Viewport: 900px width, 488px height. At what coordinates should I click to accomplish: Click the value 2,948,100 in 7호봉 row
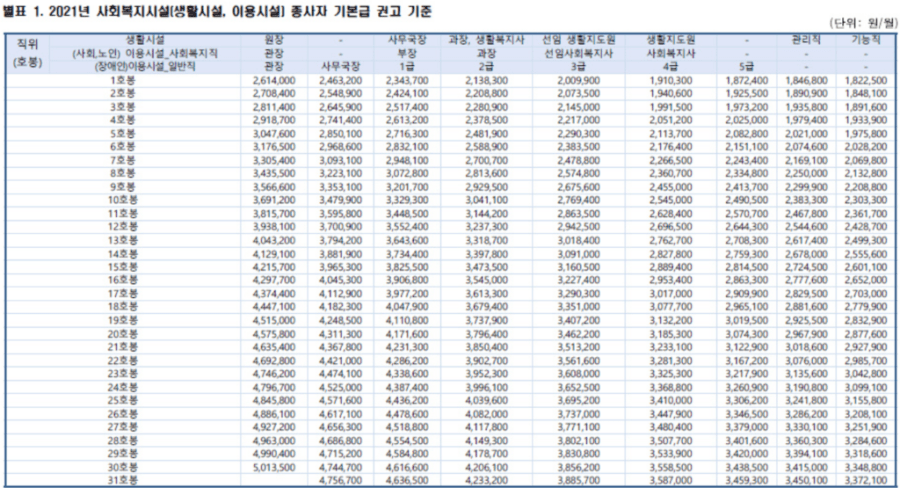point(407,161)
